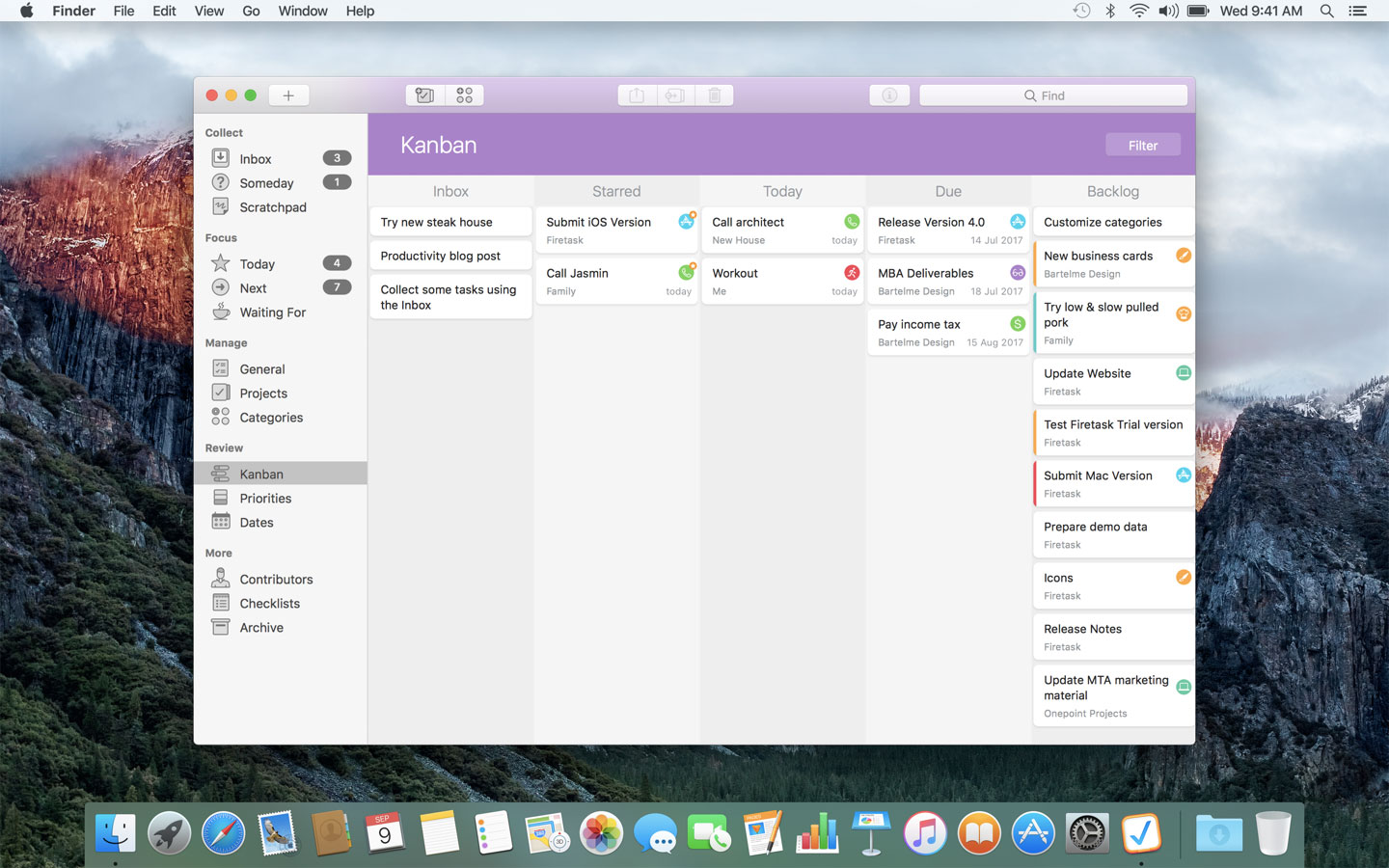Click the red runner icon on Workout card
This screenshot has height=868, width=1389.
coord(852,273)
